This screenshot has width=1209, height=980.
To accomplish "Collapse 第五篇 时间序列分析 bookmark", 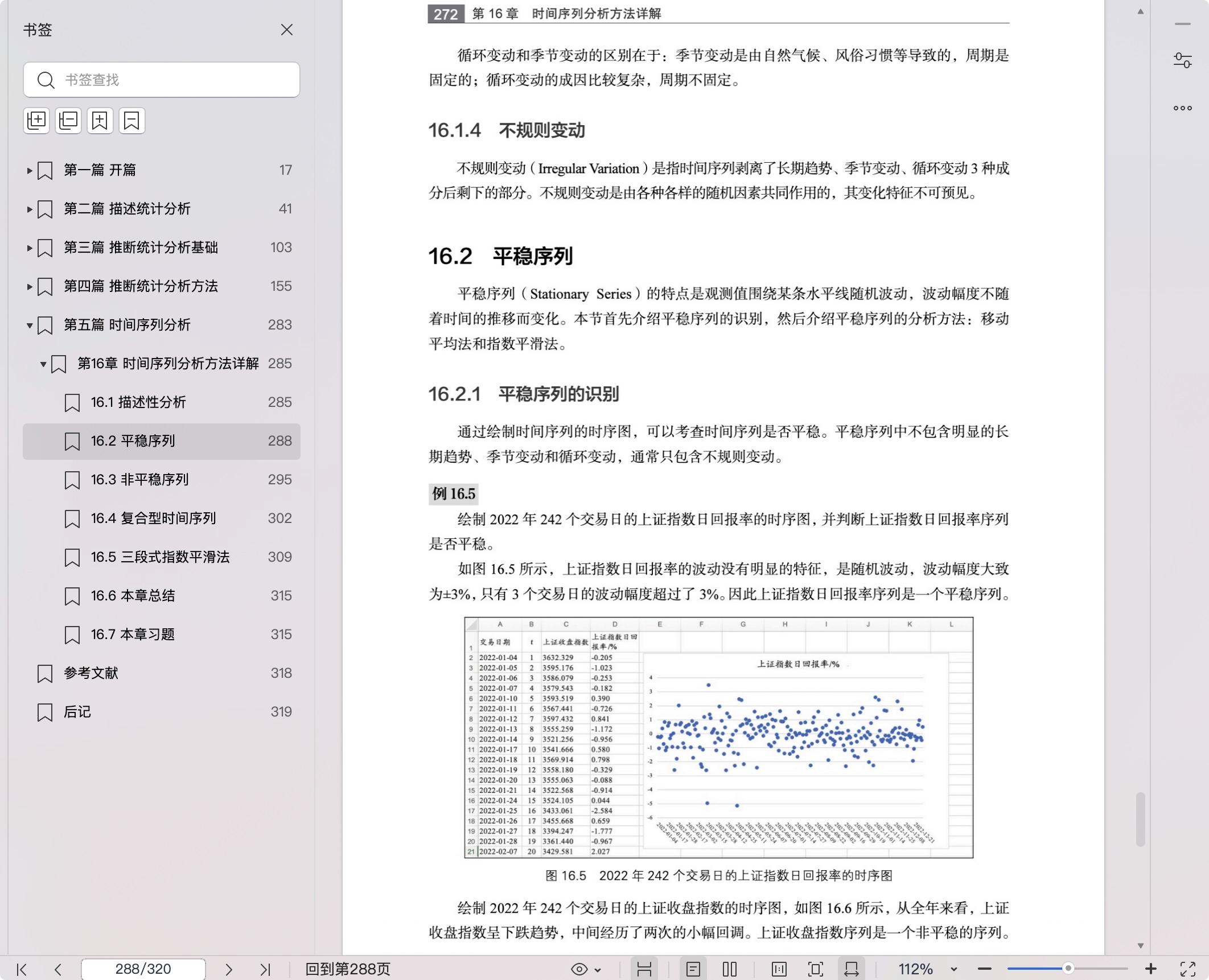I will coord(29,325).
